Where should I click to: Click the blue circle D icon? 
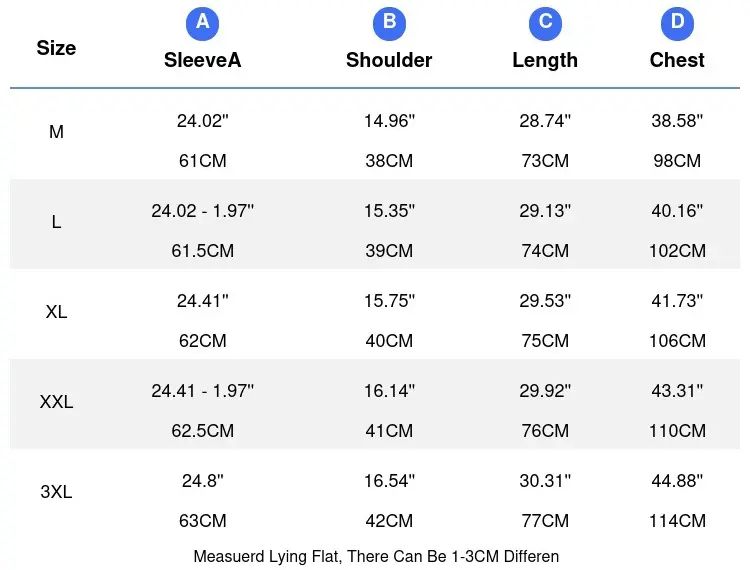[x=677, y=22]
